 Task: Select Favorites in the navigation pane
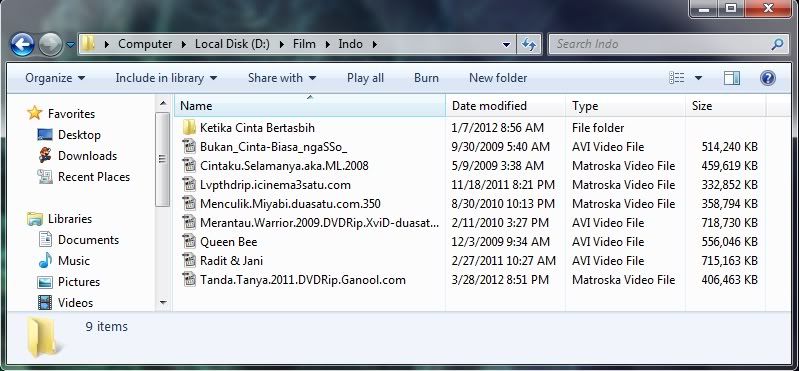click(71, 114)
